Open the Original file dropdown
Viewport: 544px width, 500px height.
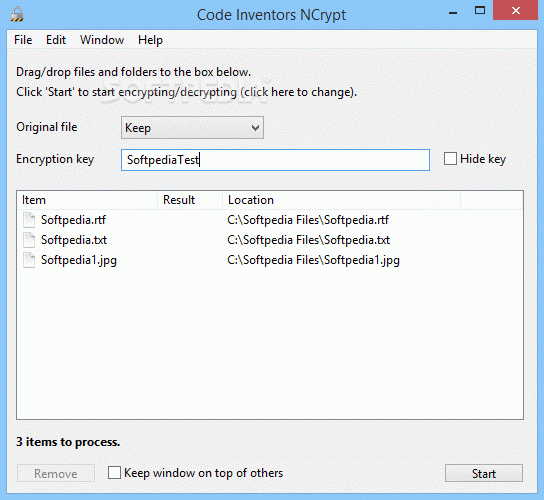(192, 128)
